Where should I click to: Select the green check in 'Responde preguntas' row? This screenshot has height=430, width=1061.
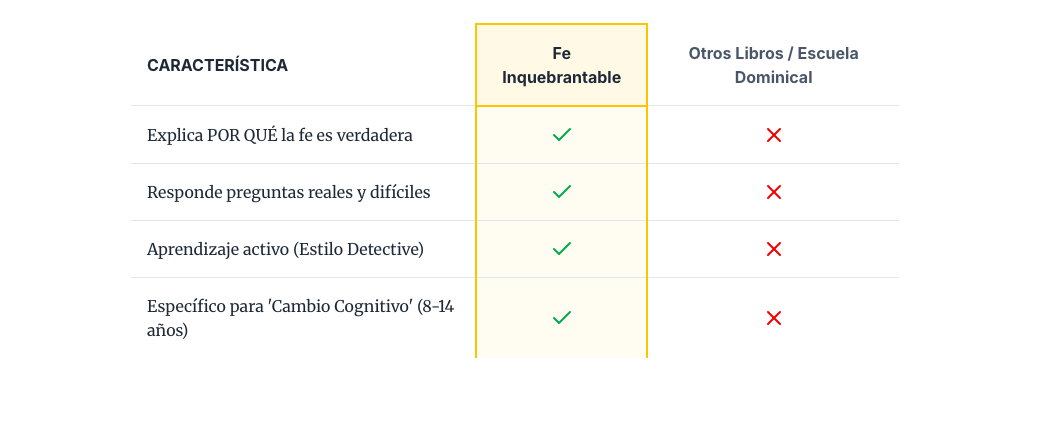(x=562, y=191)
